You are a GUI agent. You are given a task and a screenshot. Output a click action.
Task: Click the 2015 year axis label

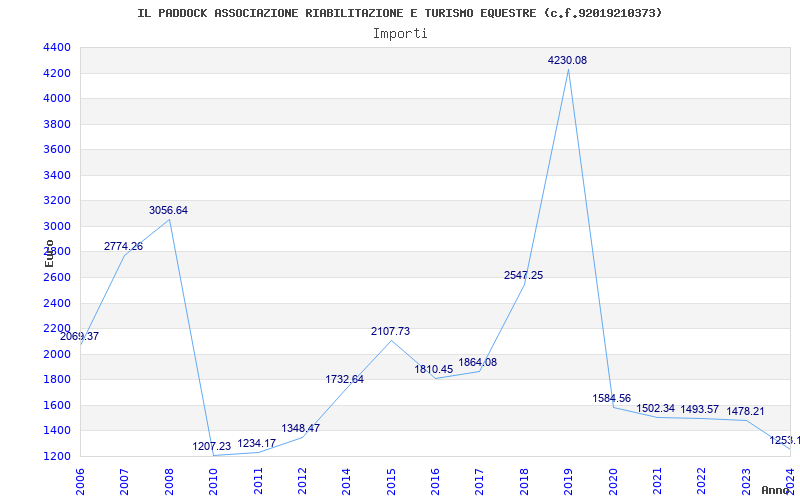tap(391, 481)
